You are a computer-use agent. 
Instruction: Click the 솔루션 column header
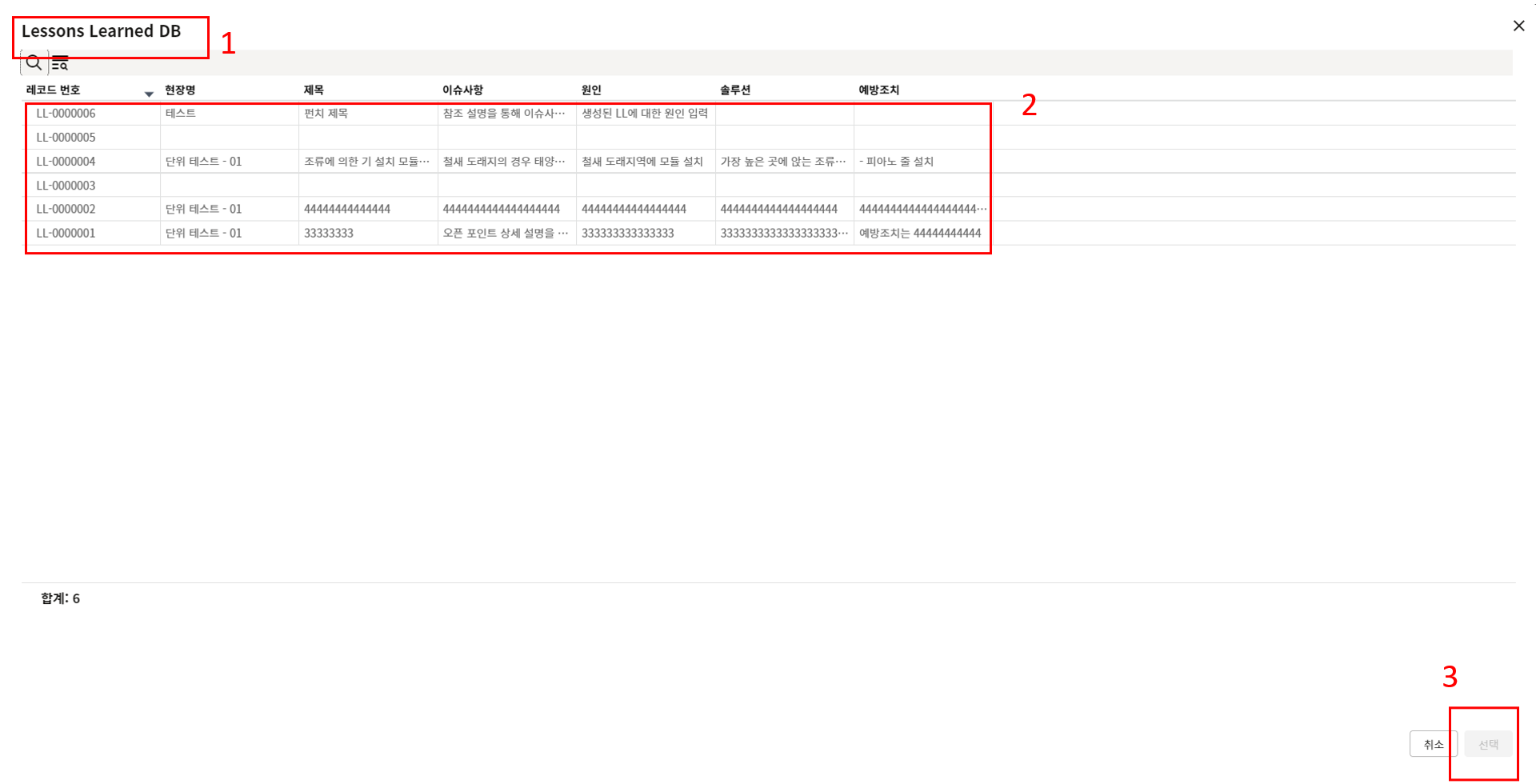click(x=735, y=90)
